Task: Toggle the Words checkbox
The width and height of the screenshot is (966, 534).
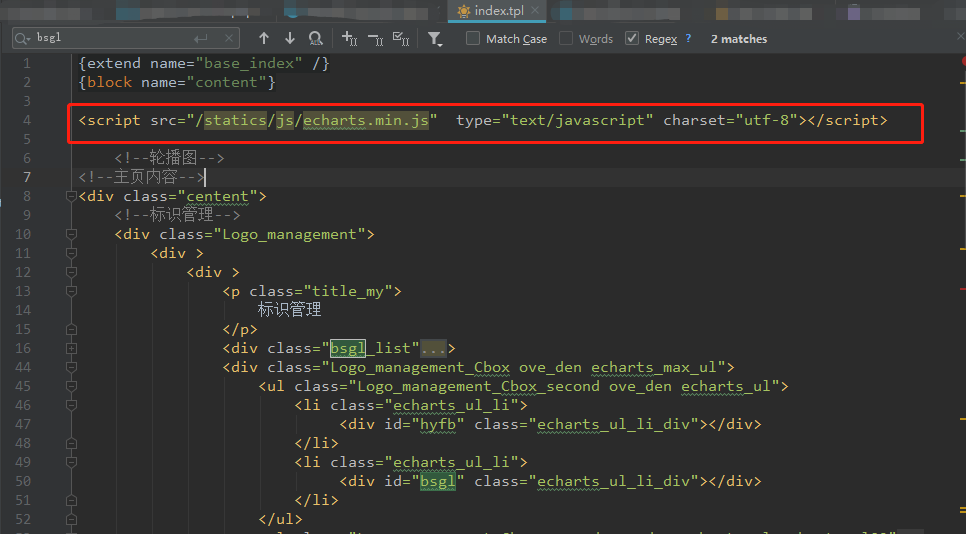Action: 566,38
